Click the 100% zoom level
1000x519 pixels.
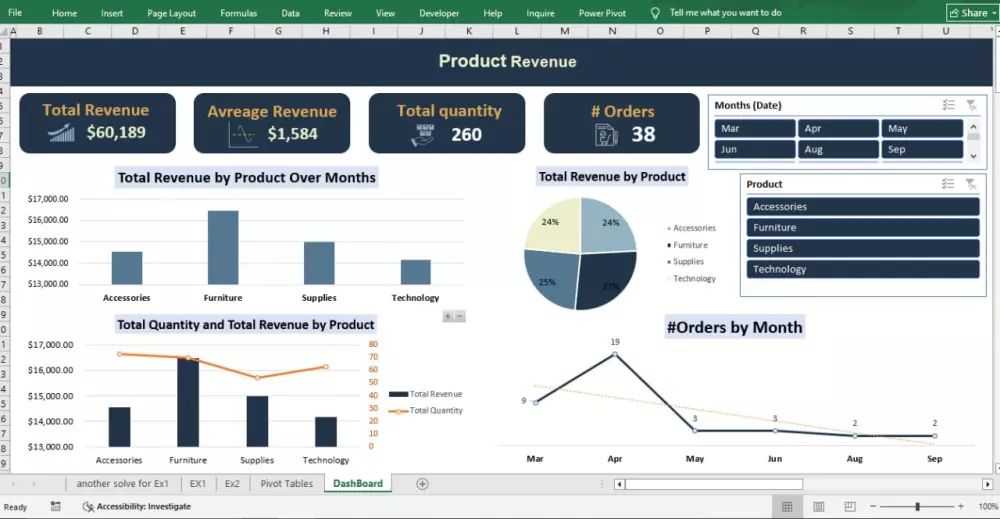(x=988, y=506)
